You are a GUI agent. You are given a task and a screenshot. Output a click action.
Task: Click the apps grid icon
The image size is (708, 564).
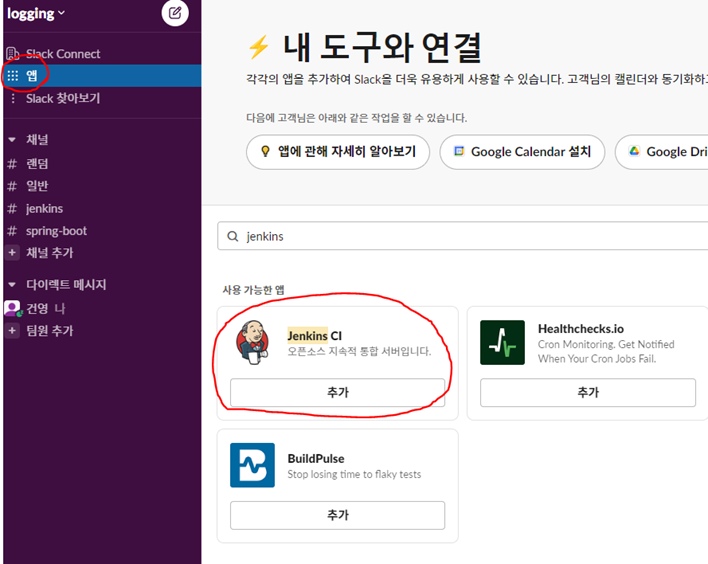pyautogui.click(x=13, y=75)
